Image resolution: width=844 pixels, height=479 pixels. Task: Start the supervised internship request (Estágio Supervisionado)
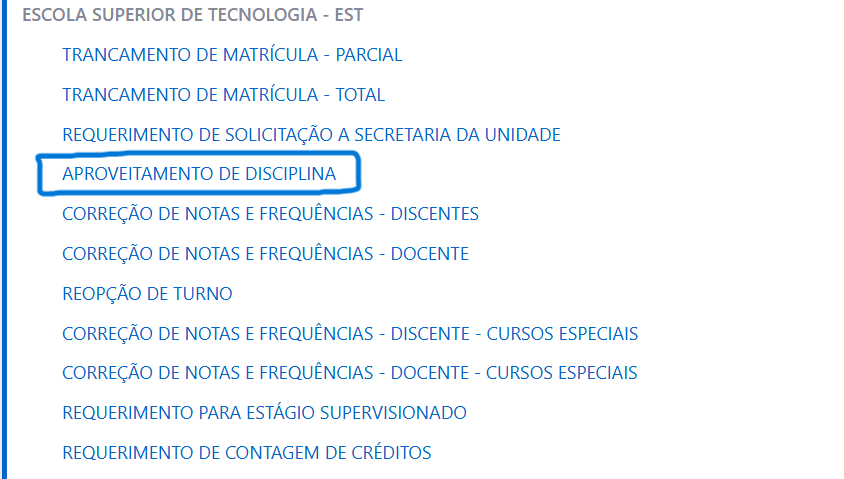pyautogui.click(x=264, y=412)
